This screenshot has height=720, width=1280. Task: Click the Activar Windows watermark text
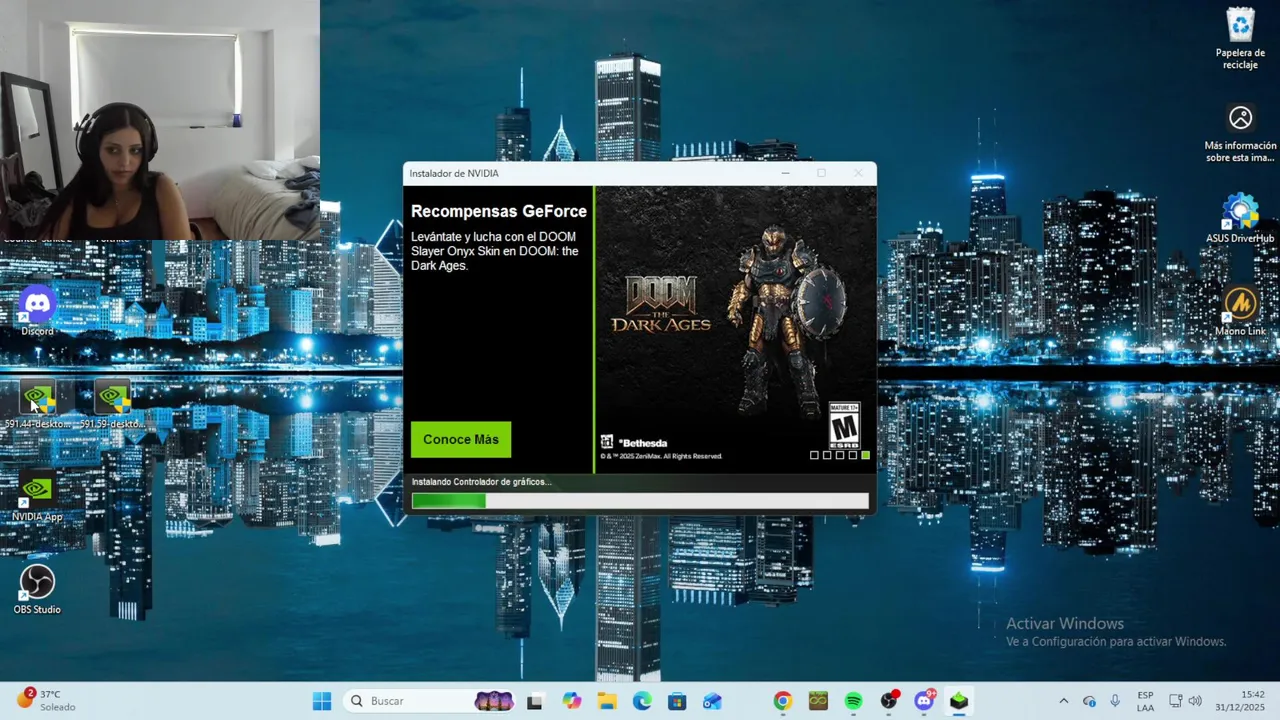(1065, 624)
